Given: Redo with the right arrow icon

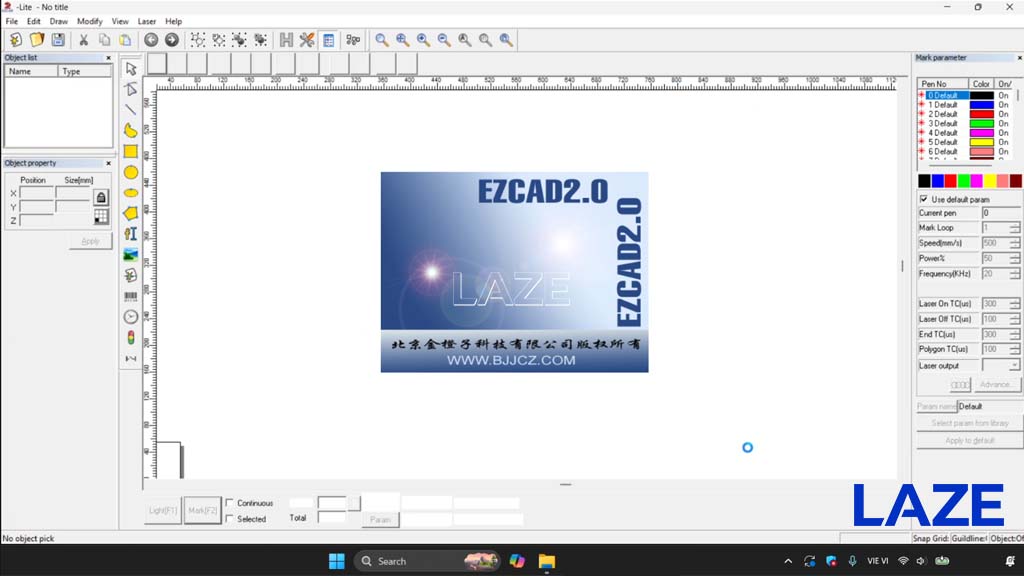Looking at the screenshot, I should pyautogui.click(x=172, y=40).
